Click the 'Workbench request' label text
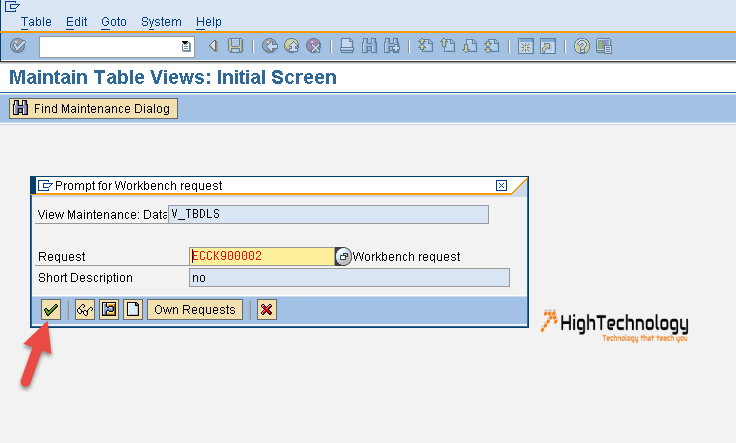The image size is (736, 443). 406,257
